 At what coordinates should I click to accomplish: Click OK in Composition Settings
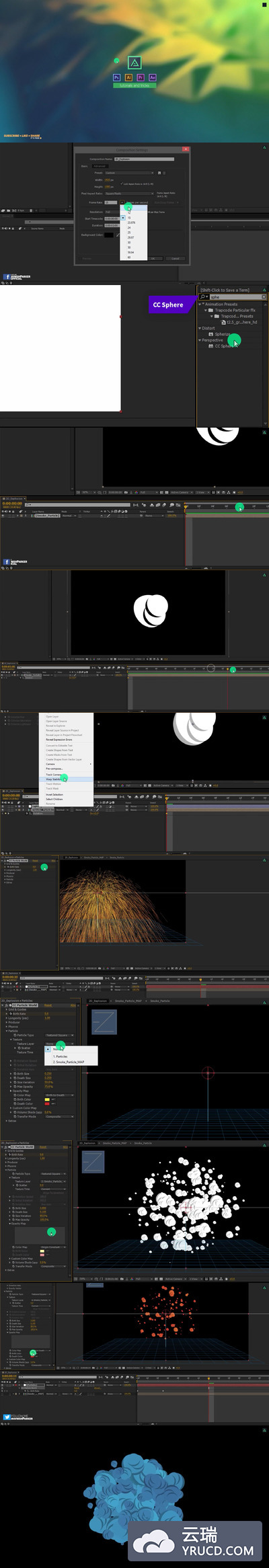153,258
